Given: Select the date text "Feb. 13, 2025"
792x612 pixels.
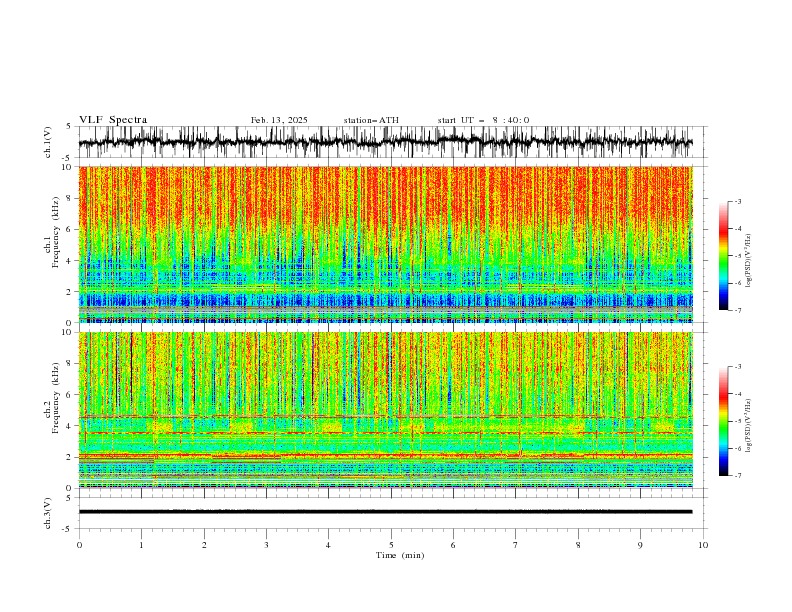Looking at the screenshot, I should [279, 120].
